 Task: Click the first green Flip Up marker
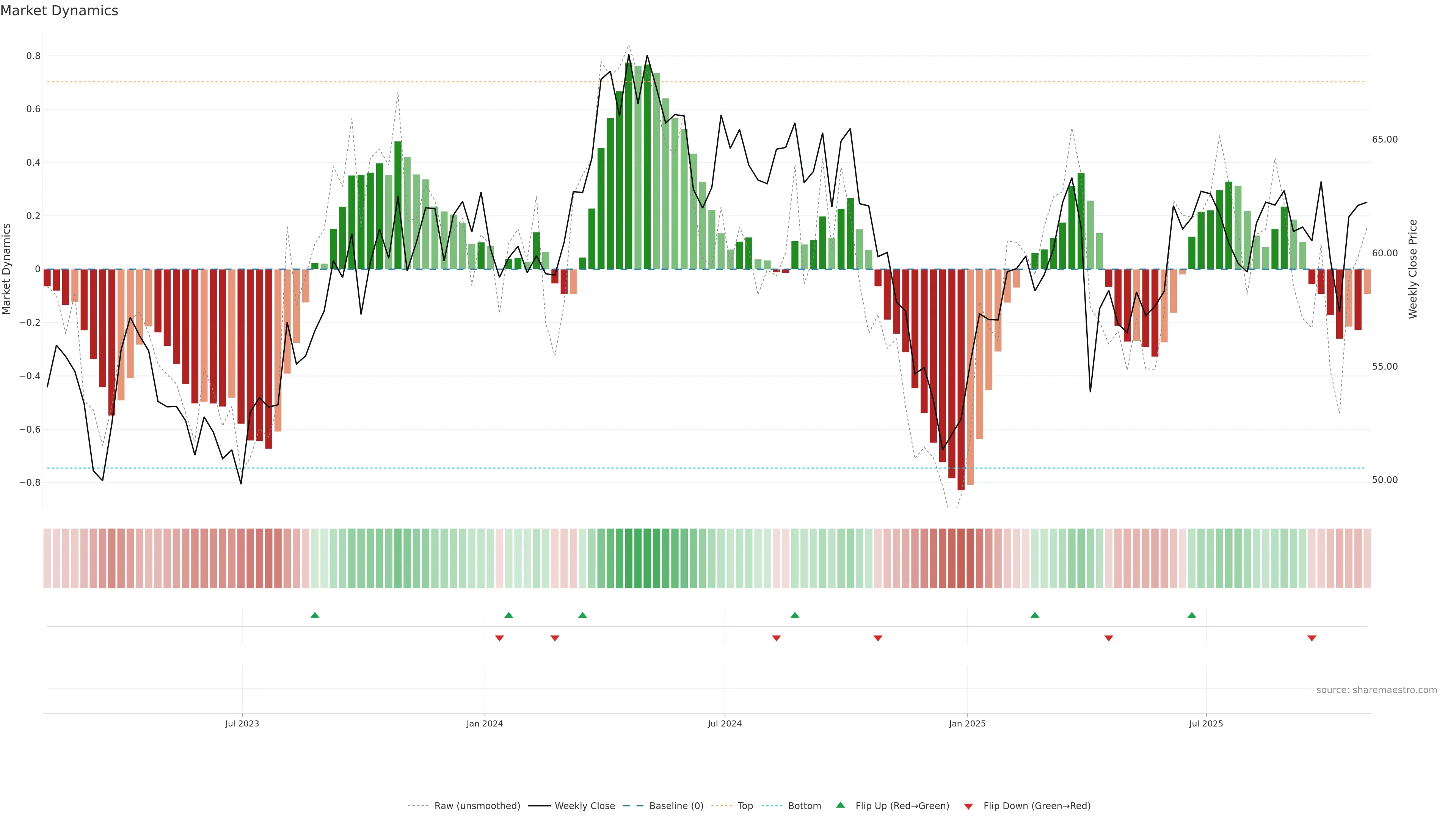click(315, 615)
